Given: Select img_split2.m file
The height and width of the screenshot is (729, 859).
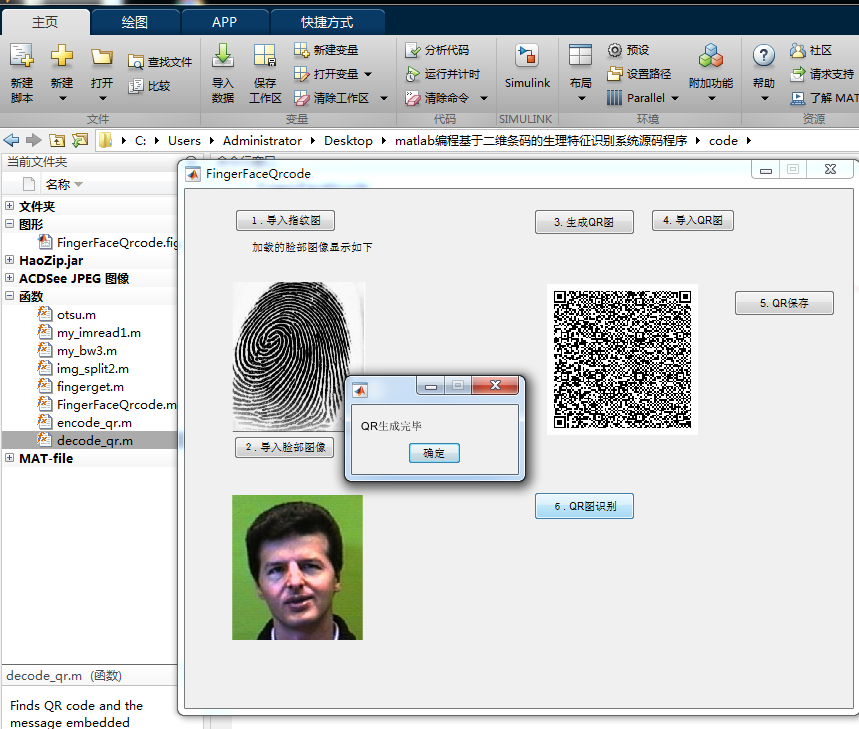Looking at the screenshot, I should [x=83, y=369].
